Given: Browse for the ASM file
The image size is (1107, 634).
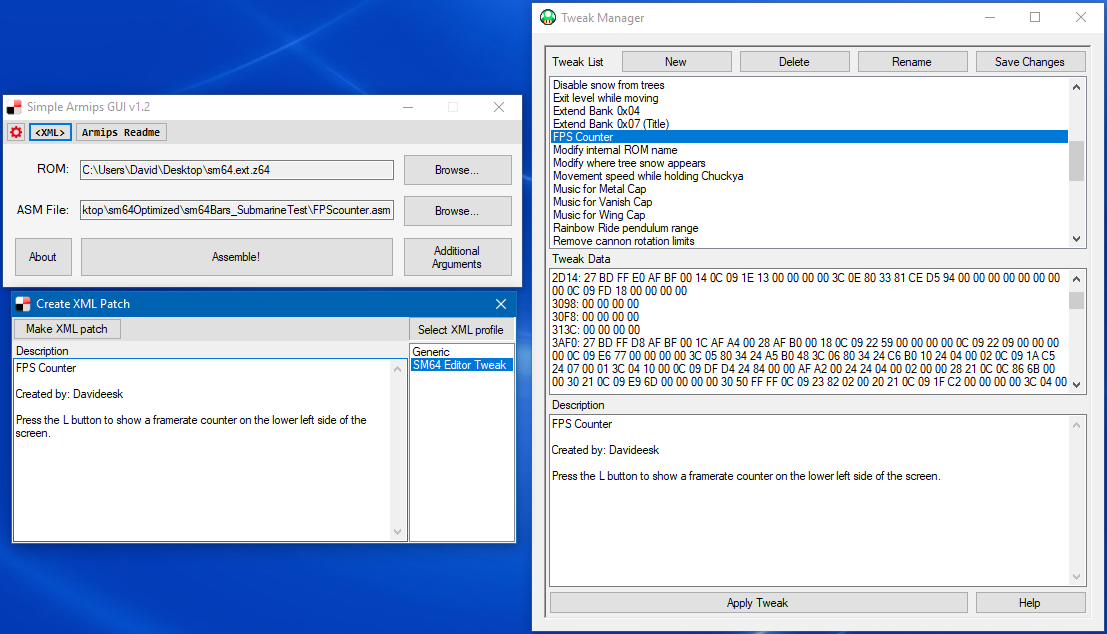Looking at the screenshot, I should coord(457,211).
